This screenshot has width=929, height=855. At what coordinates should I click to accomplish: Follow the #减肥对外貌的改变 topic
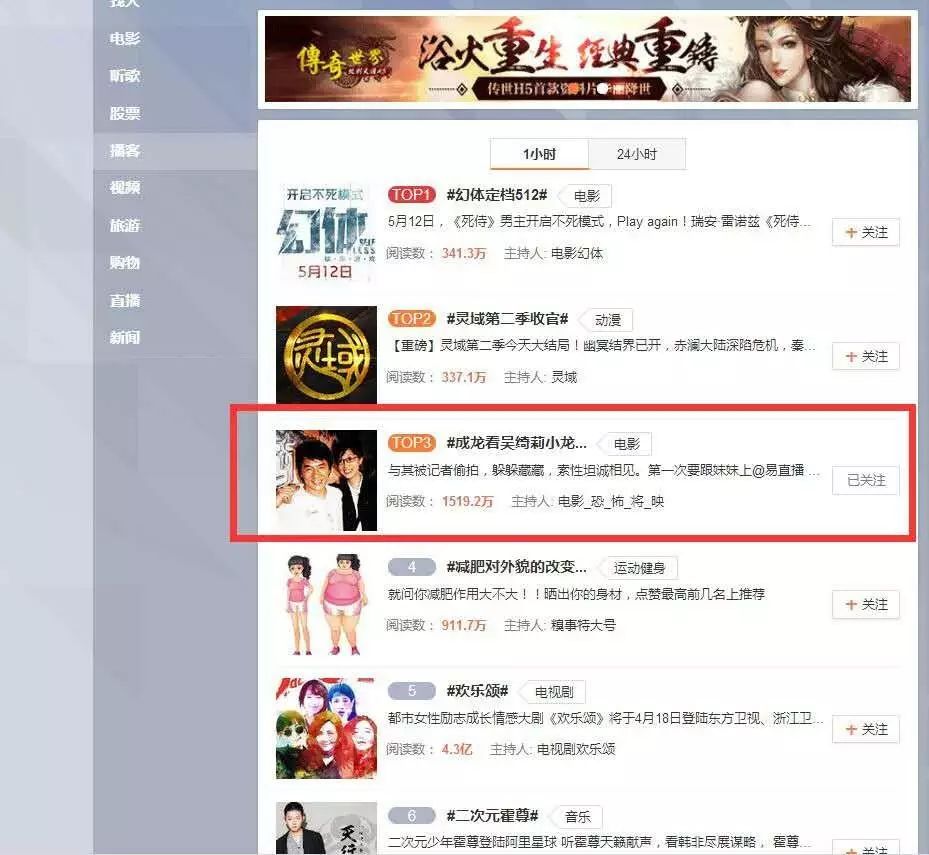(x=866, y=605)
